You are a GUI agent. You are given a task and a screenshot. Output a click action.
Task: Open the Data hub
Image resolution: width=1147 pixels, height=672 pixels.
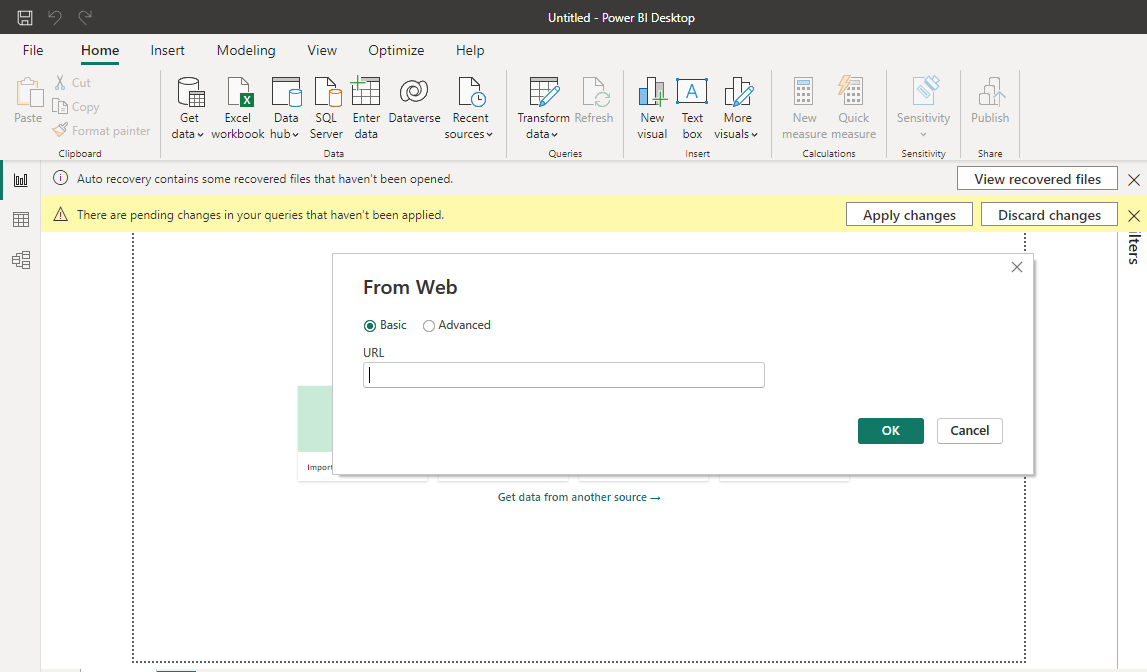pyautogui.click(x=285, y=105)
